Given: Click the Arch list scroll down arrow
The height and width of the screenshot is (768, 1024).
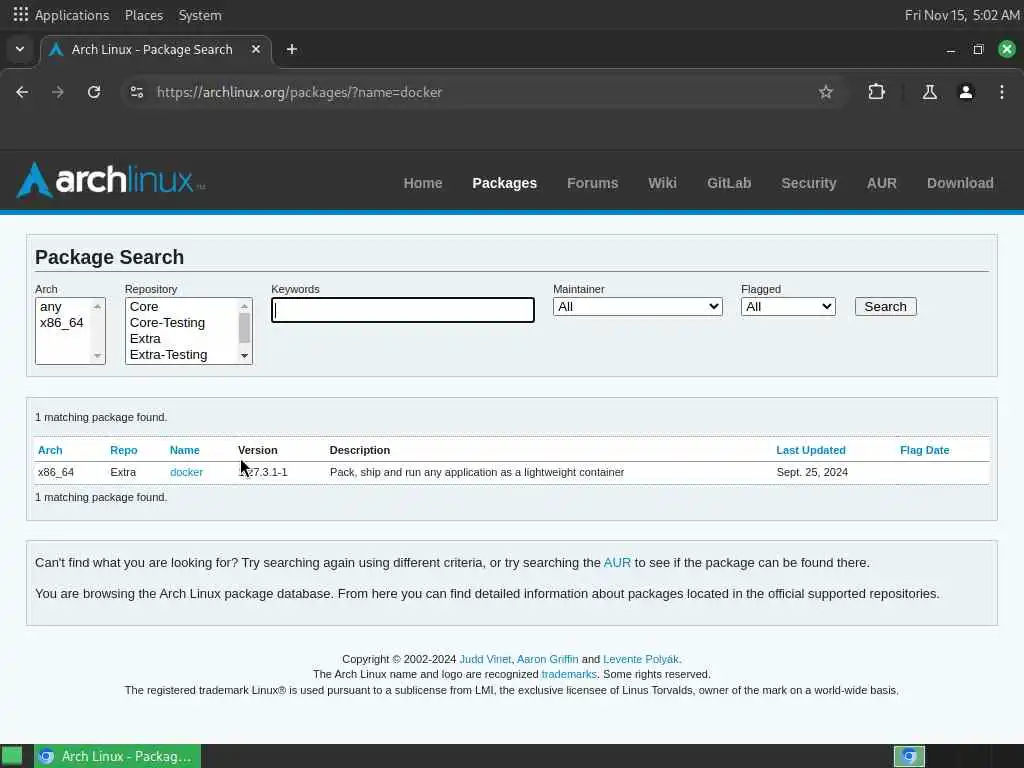Looking at the screenshot, I should point(97,356).
